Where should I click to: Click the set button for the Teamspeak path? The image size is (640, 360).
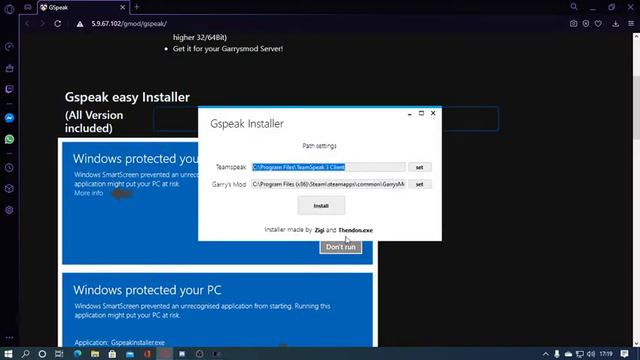tap(419, 167)
